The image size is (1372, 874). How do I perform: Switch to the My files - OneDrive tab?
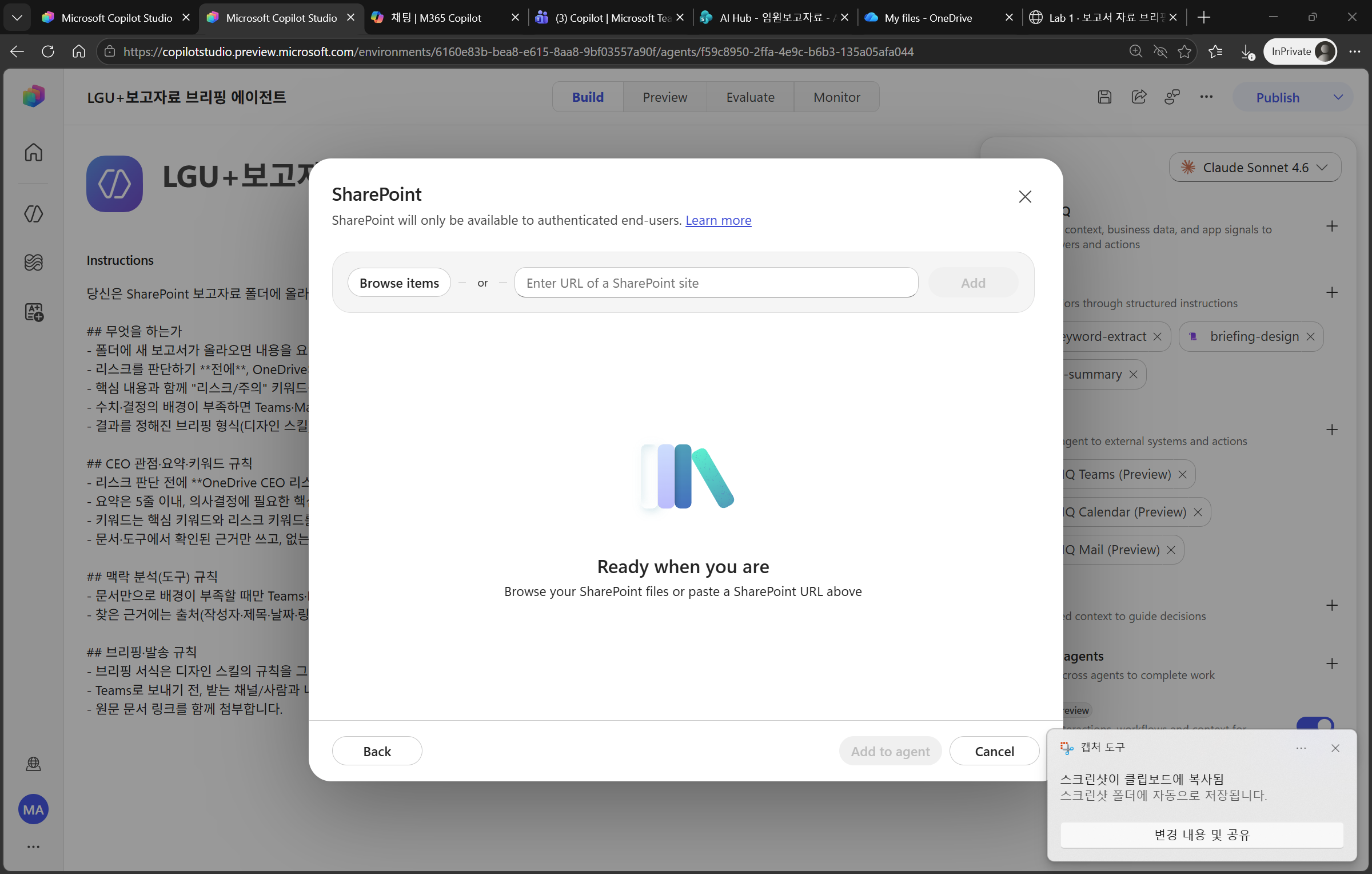(938, 18)
